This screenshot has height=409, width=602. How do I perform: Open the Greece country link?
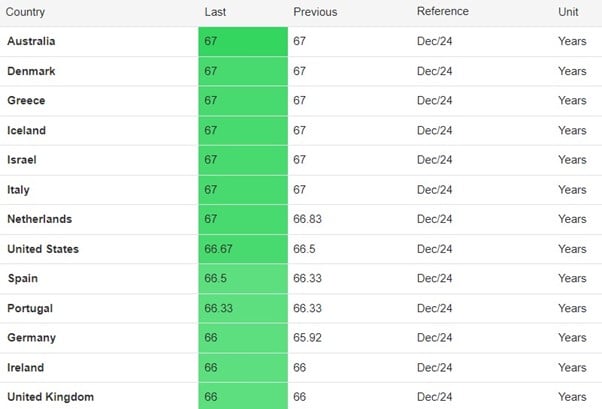[x=26, y=101]
